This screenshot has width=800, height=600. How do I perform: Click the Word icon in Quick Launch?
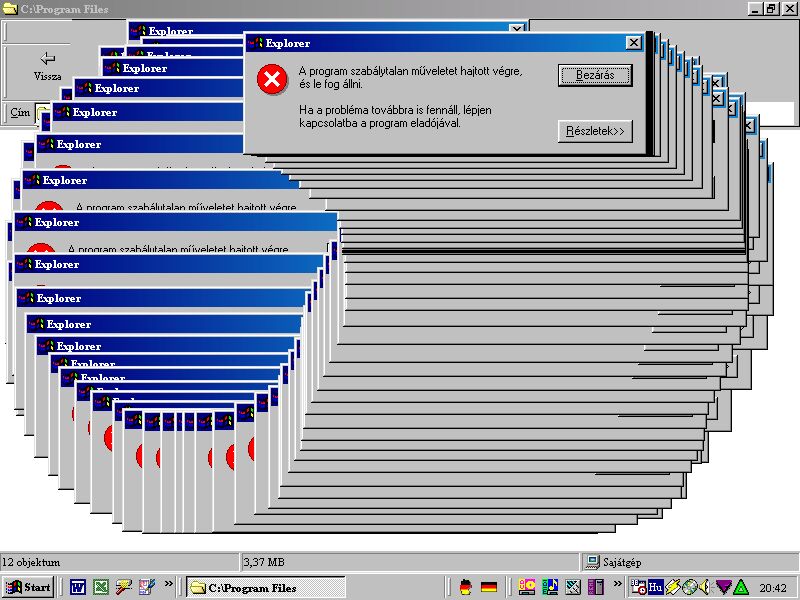77,587
